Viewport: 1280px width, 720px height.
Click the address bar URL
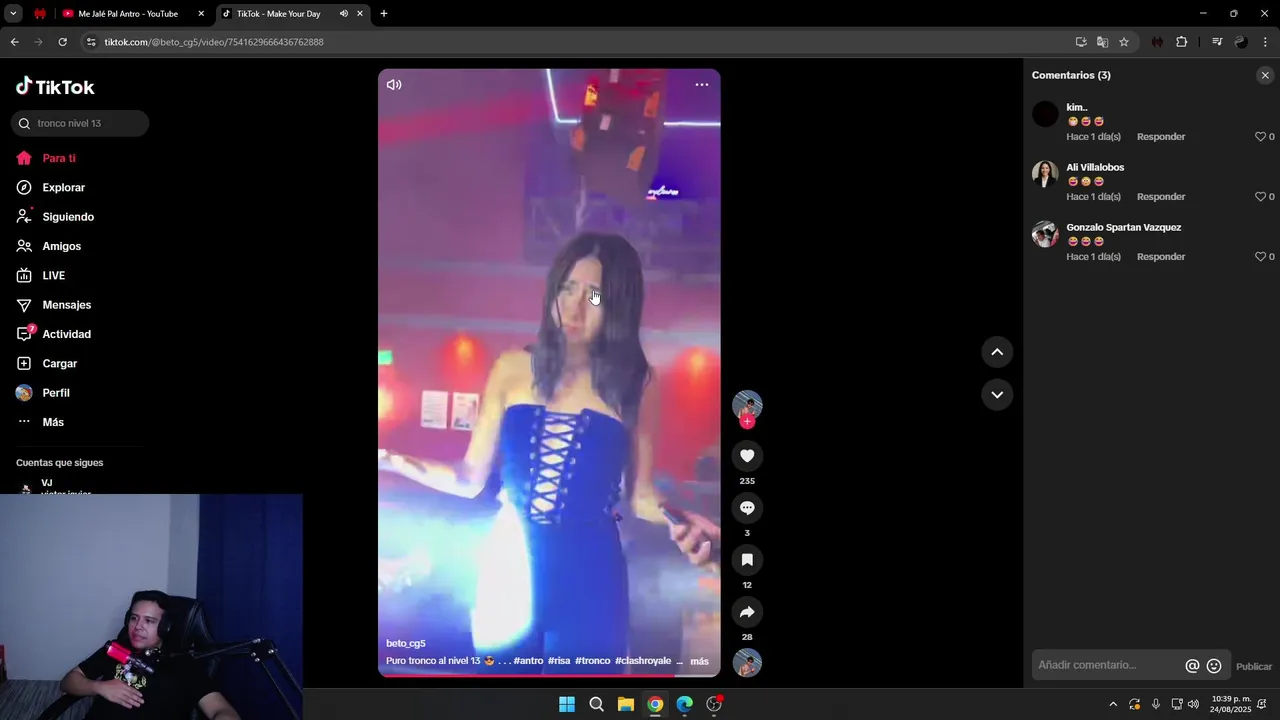coord(214,42)
